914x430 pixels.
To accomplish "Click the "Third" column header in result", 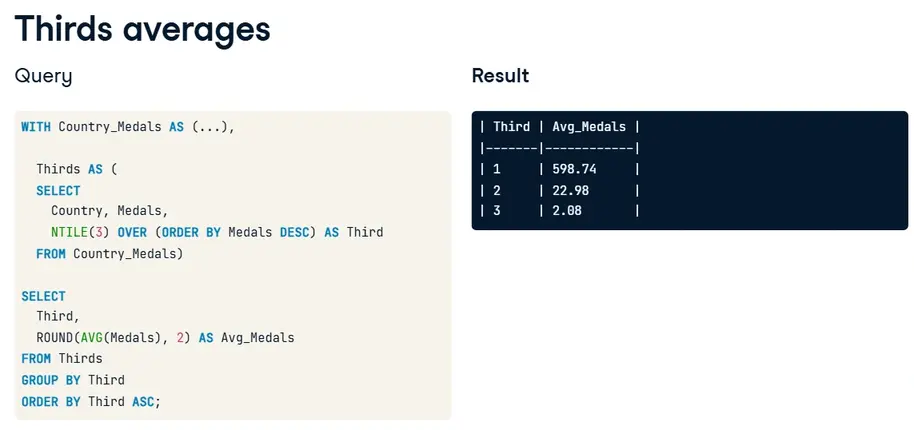I will [x=511, y=127].
